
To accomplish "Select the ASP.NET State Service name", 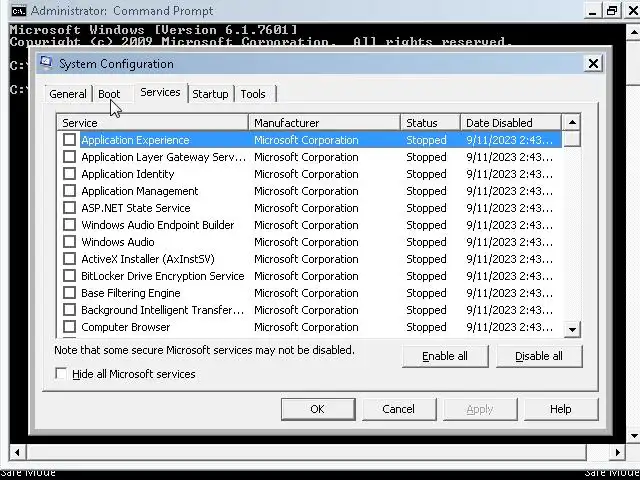I will point(136,208).
